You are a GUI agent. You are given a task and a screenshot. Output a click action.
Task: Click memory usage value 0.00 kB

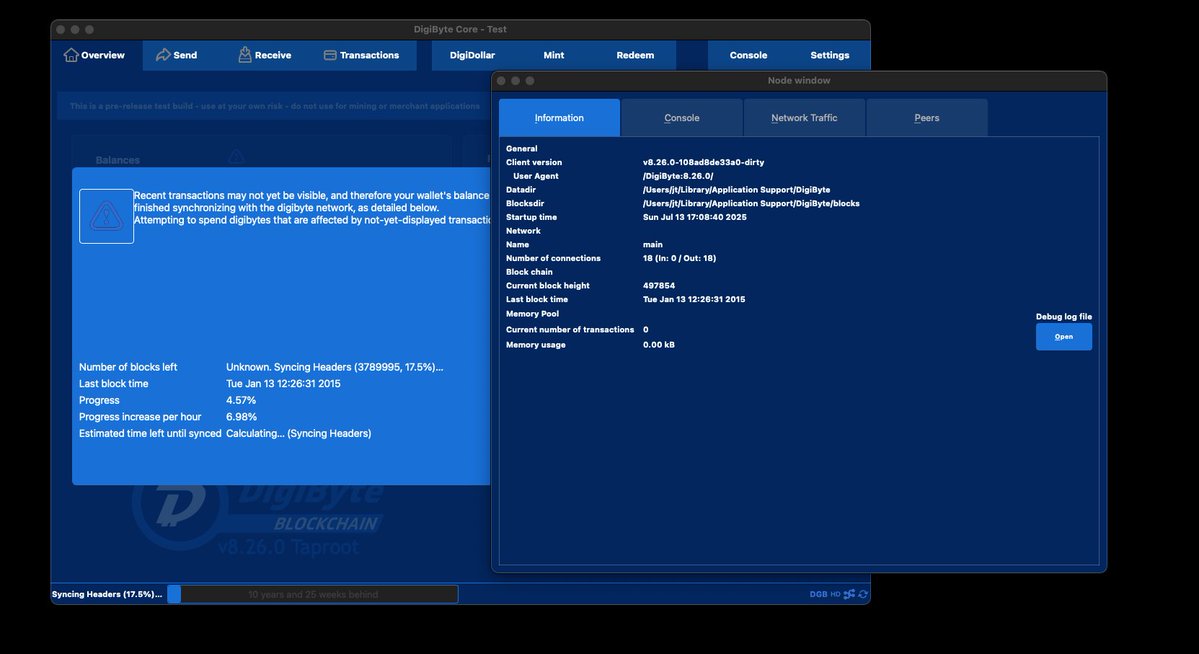coord(658,345)
